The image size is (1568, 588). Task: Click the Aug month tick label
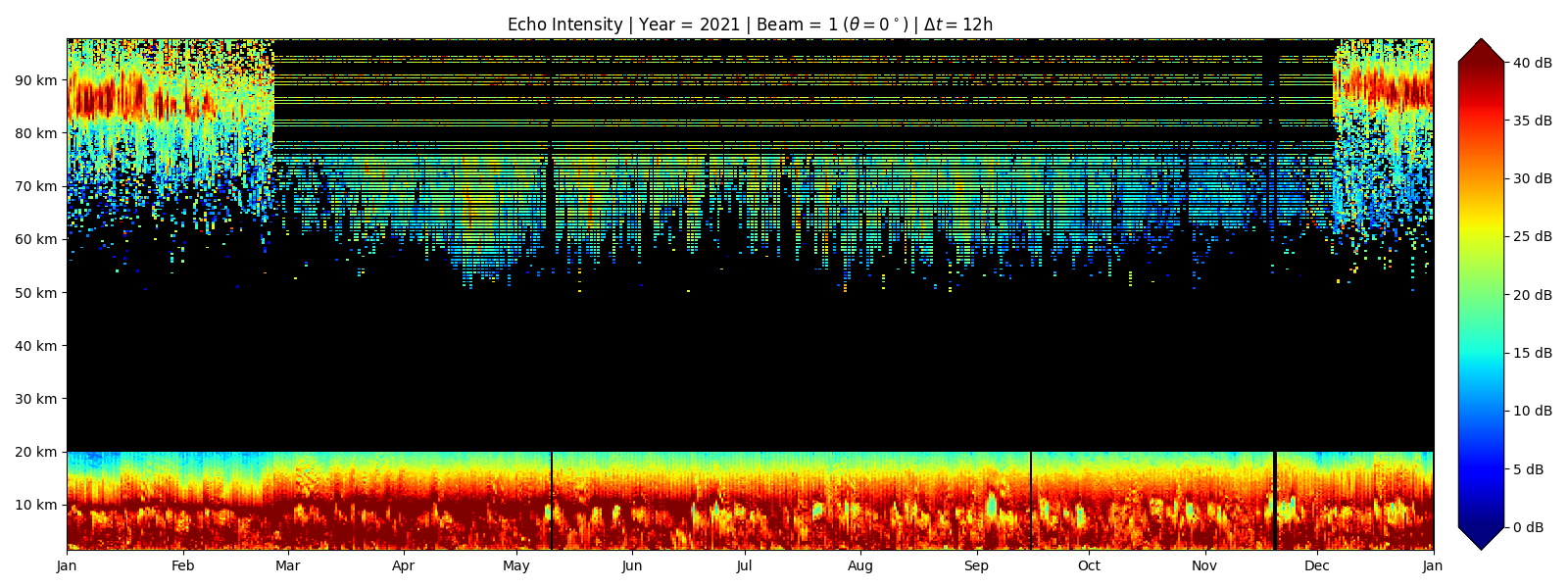[x=860, y=565]
